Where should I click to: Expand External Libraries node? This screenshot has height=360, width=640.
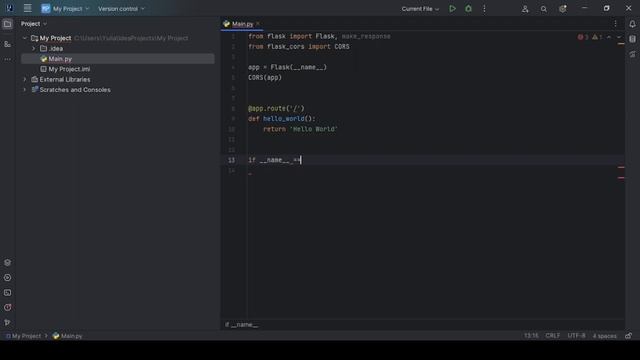24,79
